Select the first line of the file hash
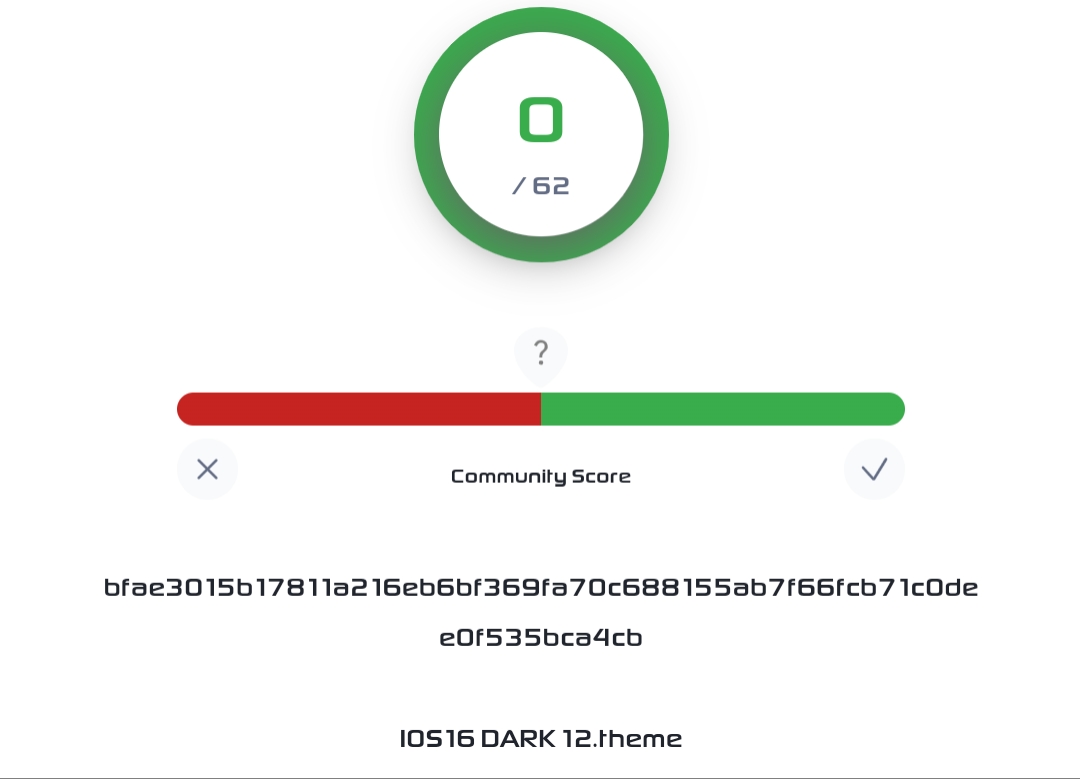The width and height of the screenshot is (1080, 779). point(540,588)
